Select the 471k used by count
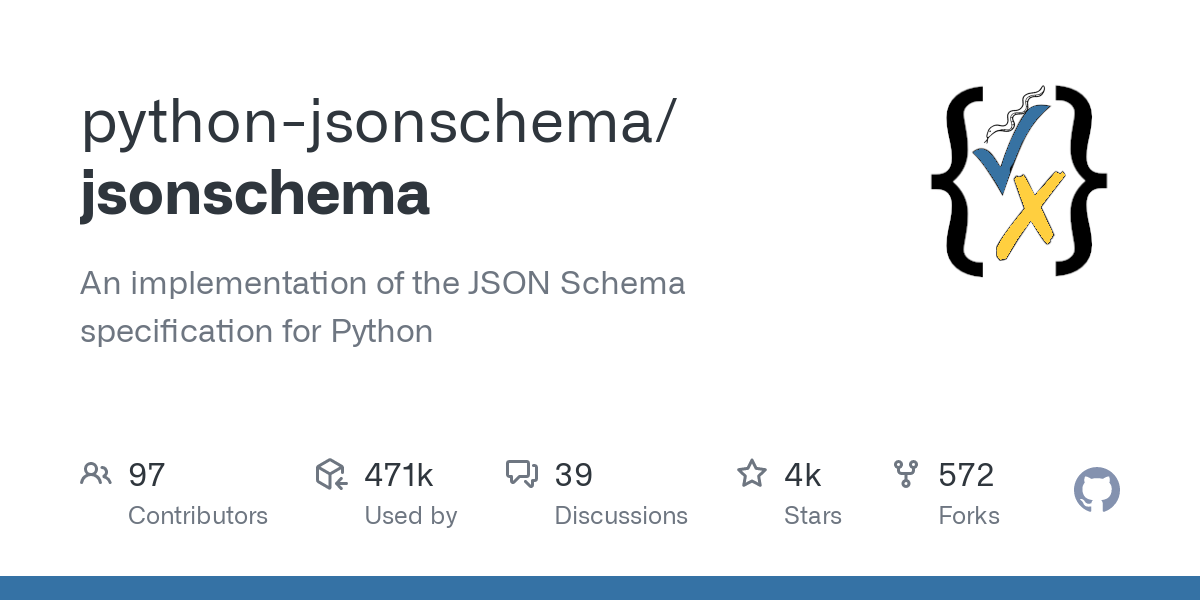Viewport: 1200px width, 600px height. pyautogui.click(x=399, y=475)
